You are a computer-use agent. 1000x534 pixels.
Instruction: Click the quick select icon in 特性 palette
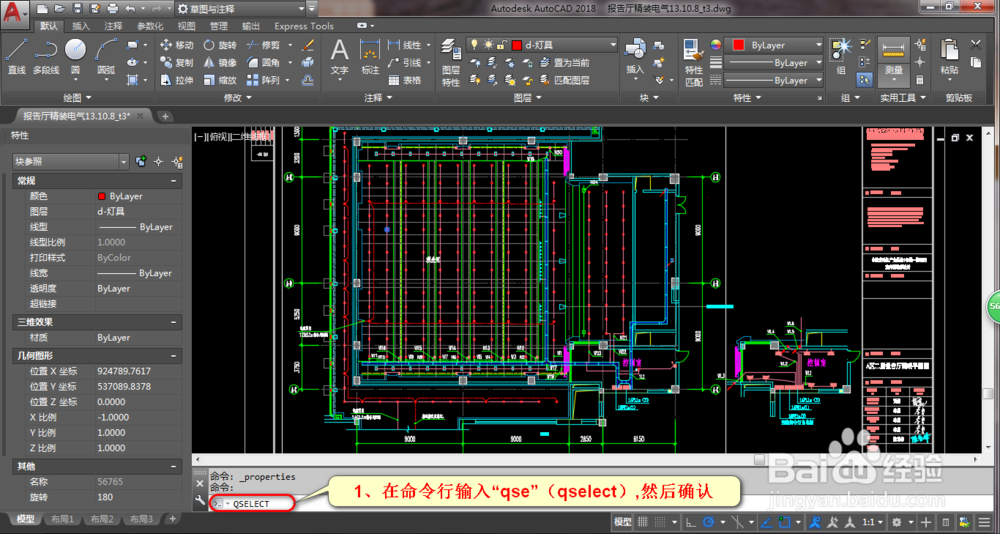[178, 162]
